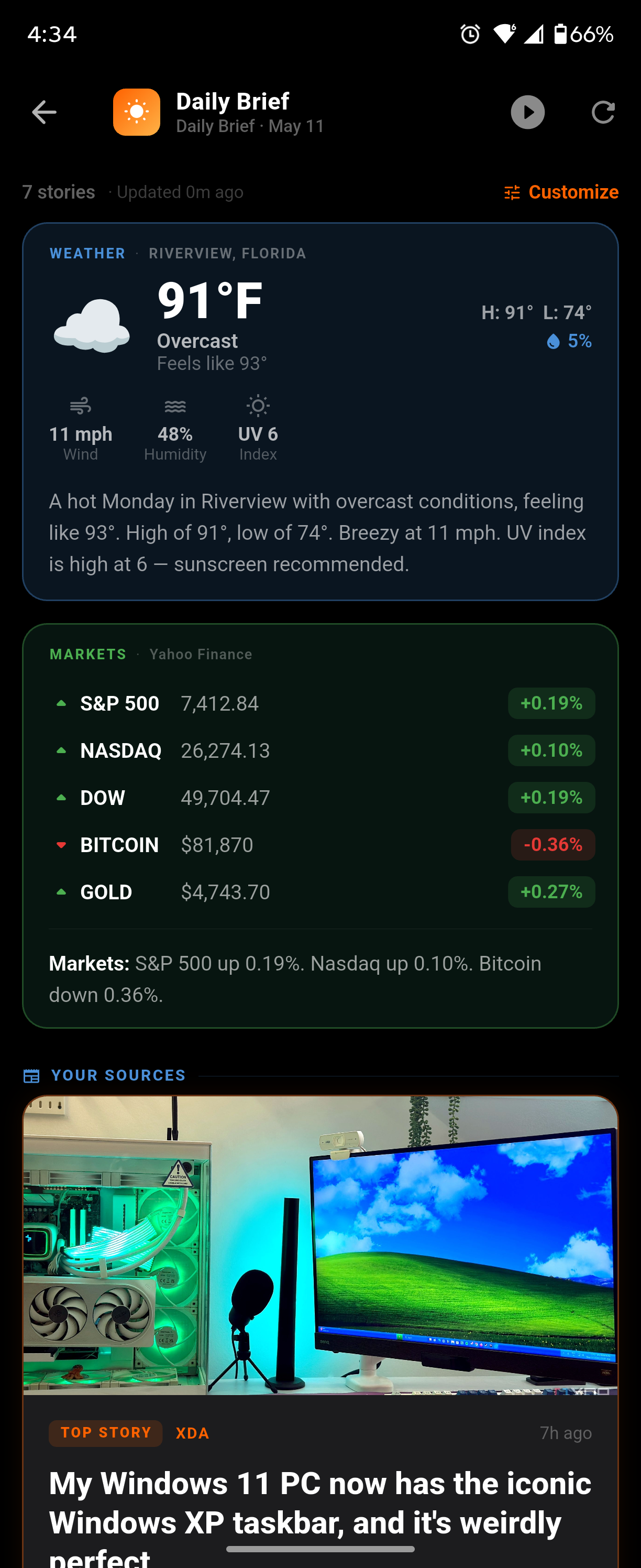
Task: Open the XDA source link
Action: point(192,1433)
